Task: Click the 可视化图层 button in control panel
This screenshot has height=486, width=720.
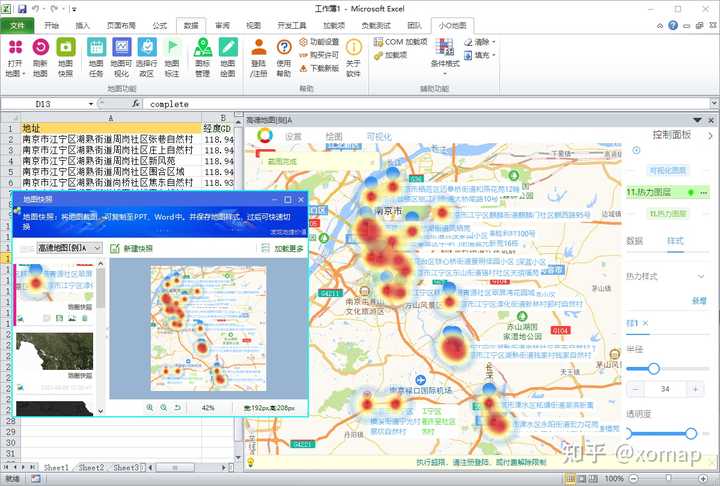Action: click(668, 170)
